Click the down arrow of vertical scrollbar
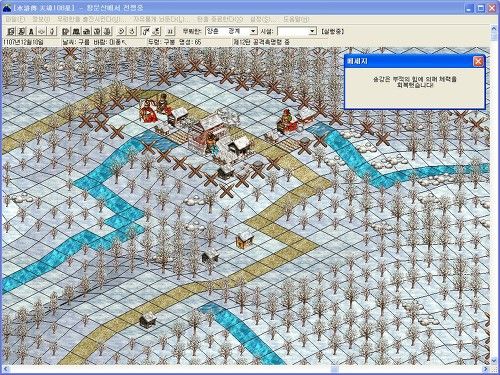Screen dimensions: 500x375 pos(494,361)
